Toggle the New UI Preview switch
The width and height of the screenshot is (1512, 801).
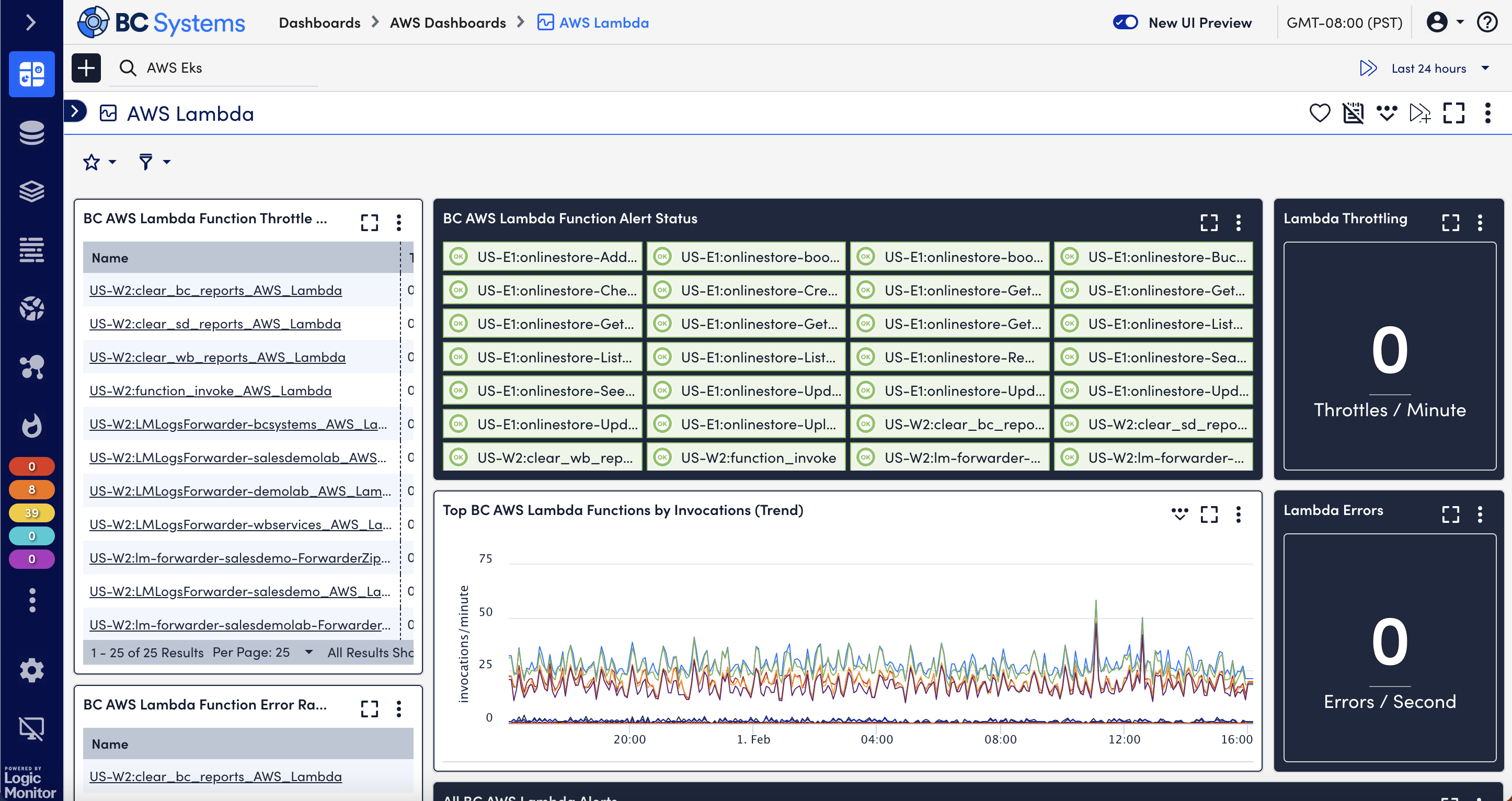pyautogui.click(x=1126, y=21)
